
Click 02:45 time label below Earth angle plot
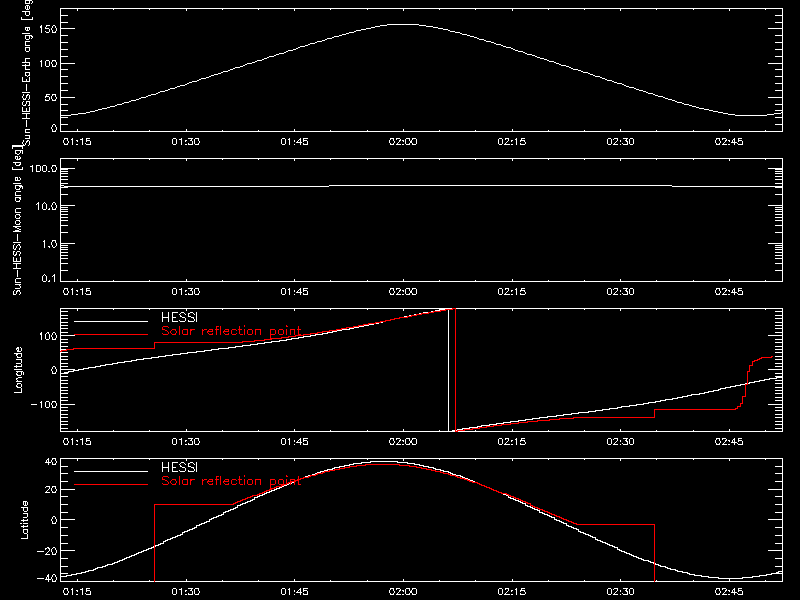729,141
